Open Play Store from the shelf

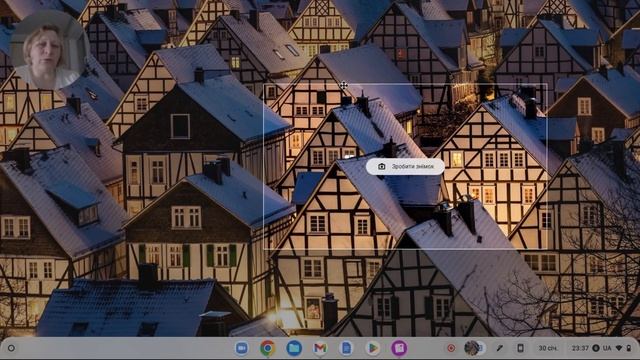pyautogui.click(x=373, y=348)
